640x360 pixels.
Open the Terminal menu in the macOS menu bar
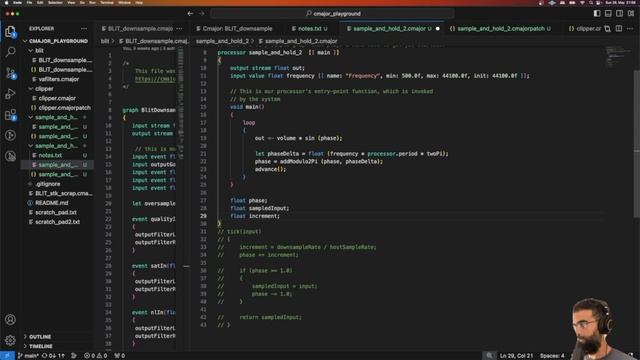click(x=107, y=2)
